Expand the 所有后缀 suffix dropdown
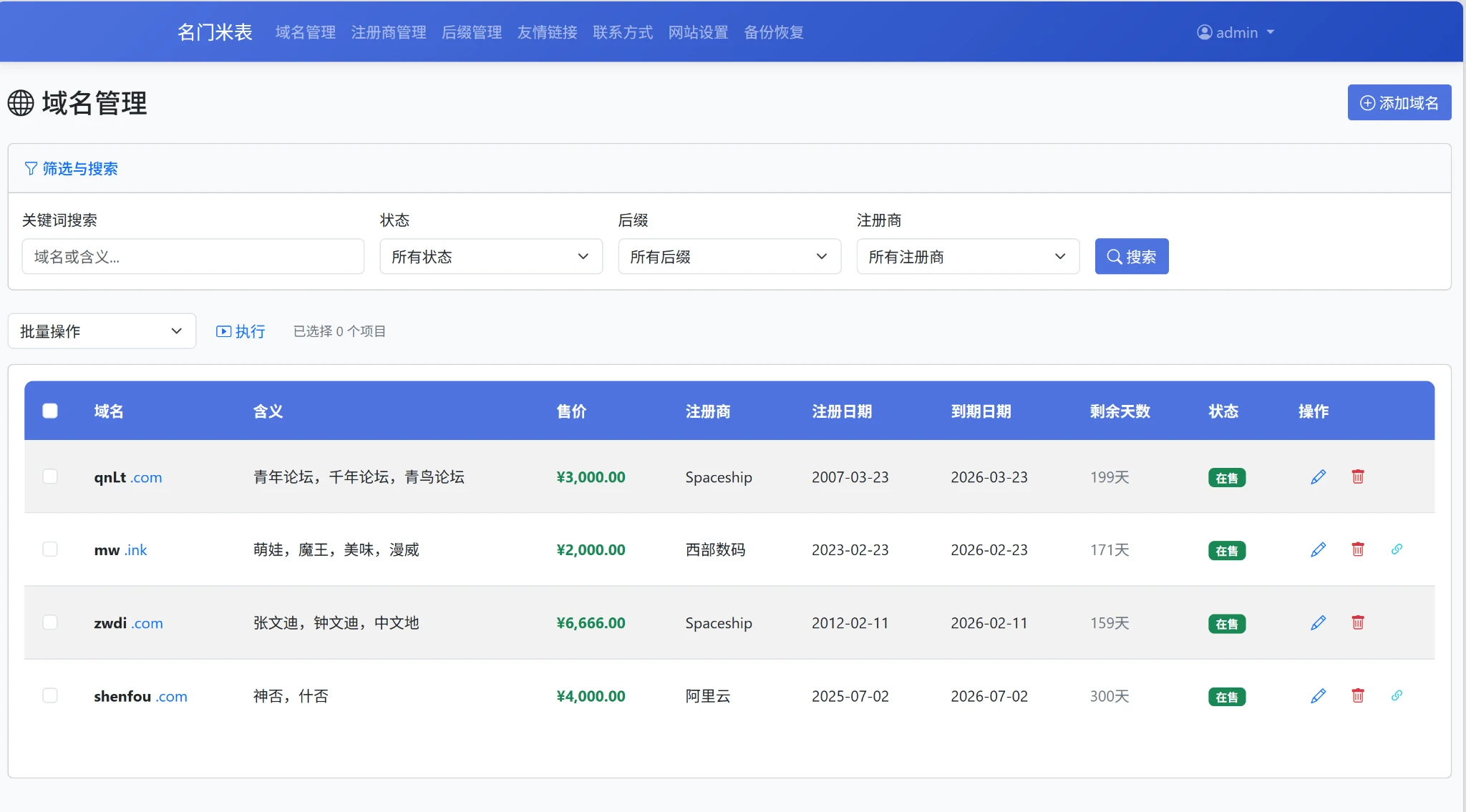The width and height of the screenshot is (1466, 812). pyautogui.click(x=729, y=257)
